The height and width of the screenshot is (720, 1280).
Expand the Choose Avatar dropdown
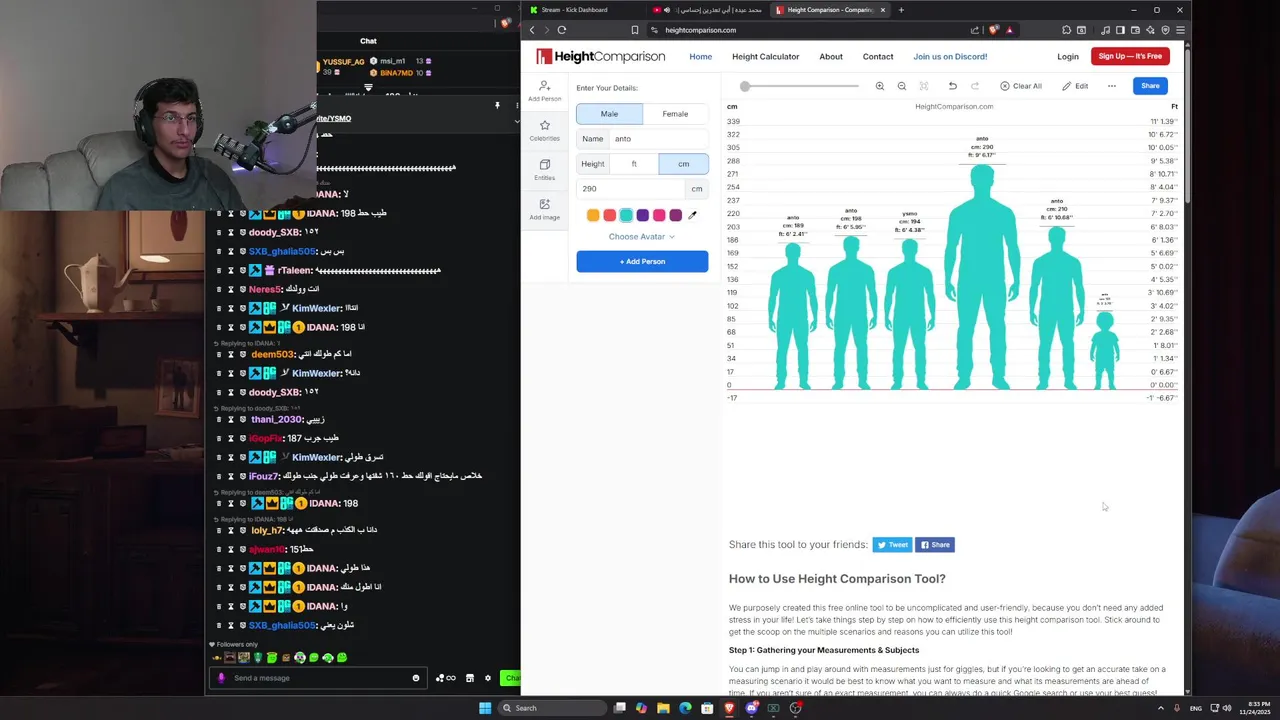642,237
